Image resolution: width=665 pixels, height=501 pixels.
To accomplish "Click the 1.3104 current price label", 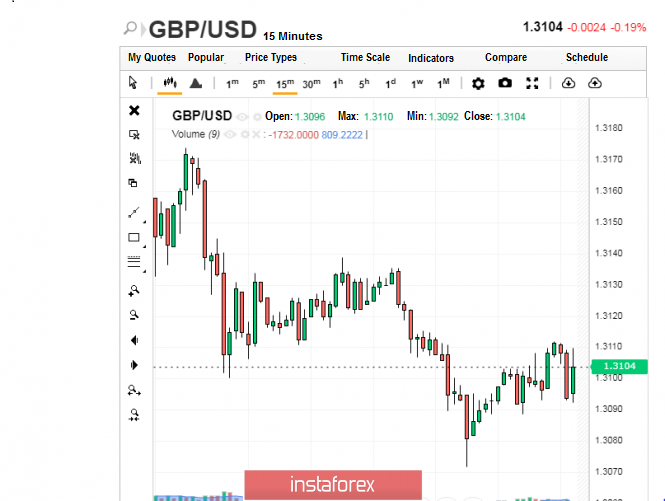I will coord(619,366).
